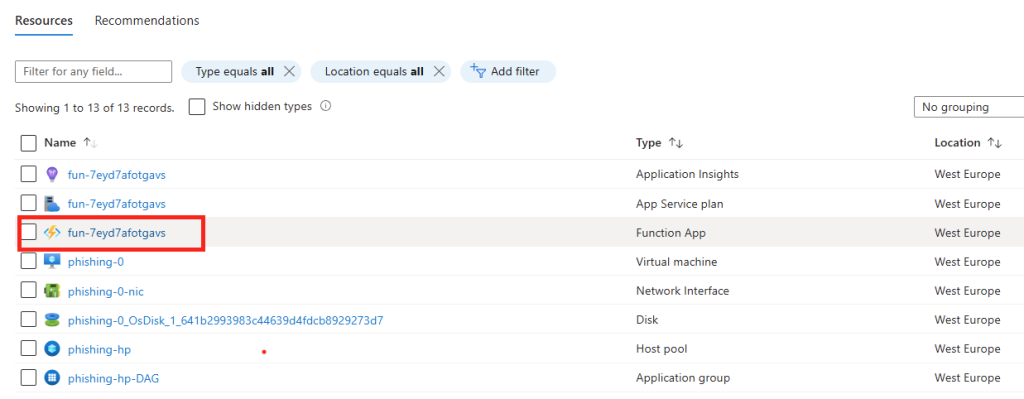The image size is (1024, 399).
Task: Switch to the Recommendations tab
Action: (147, 21)
